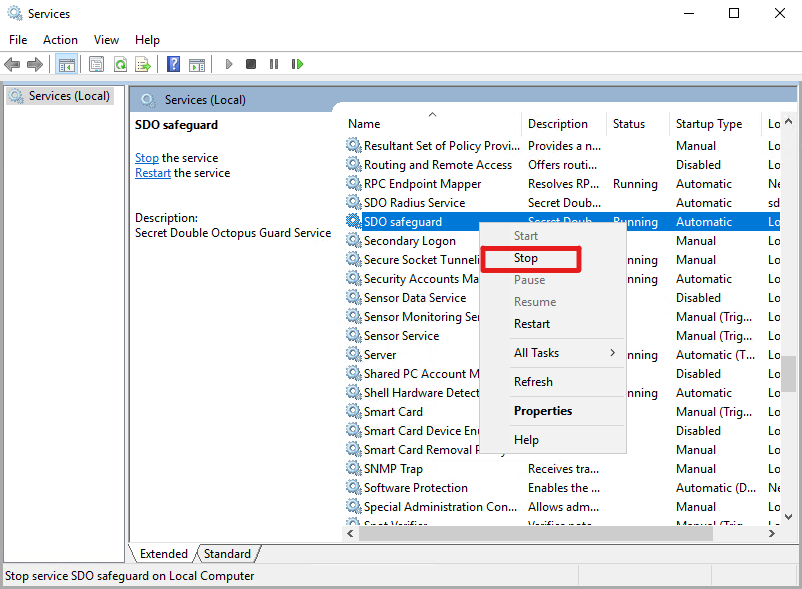Click the 'Offers routi...' description cell
This screenshot has width=802, height=589.
pos(562,165)
